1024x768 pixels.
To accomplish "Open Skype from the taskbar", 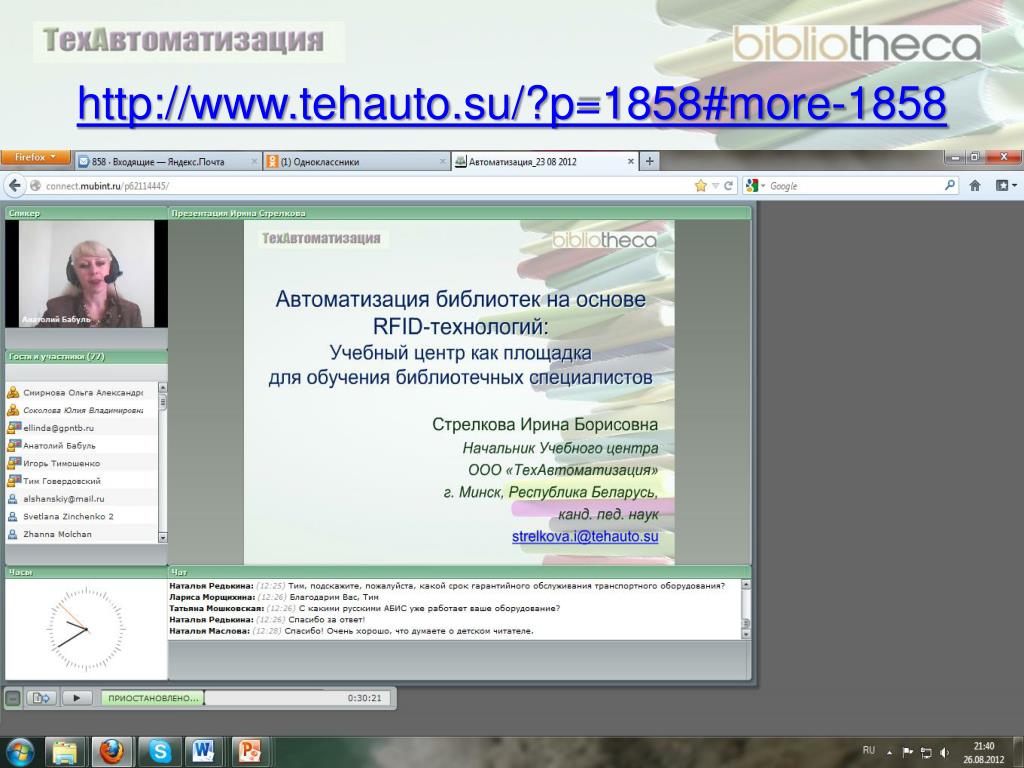I will 159,752.
